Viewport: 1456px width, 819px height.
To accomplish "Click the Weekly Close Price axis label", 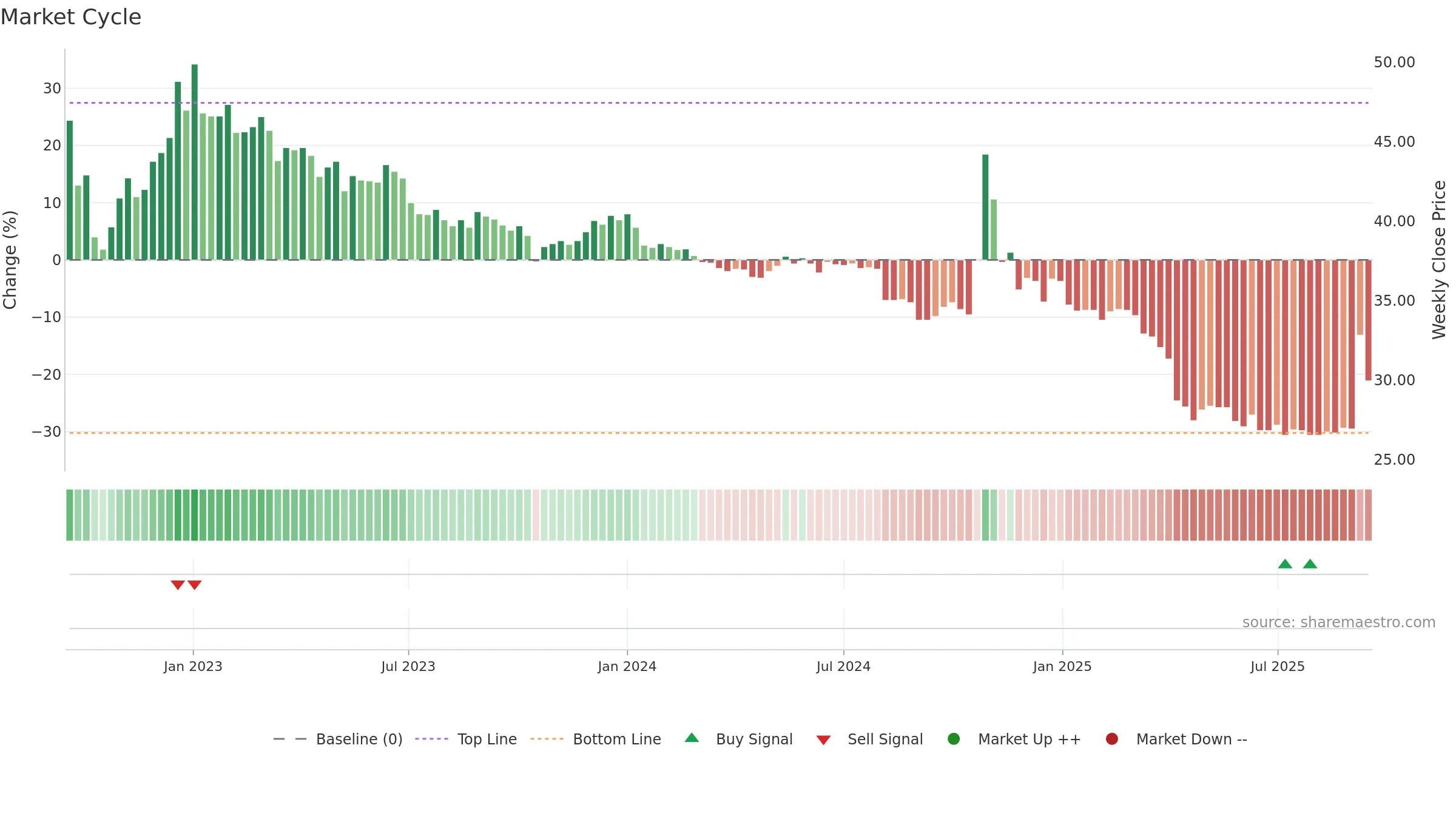I will point(1439,260).
